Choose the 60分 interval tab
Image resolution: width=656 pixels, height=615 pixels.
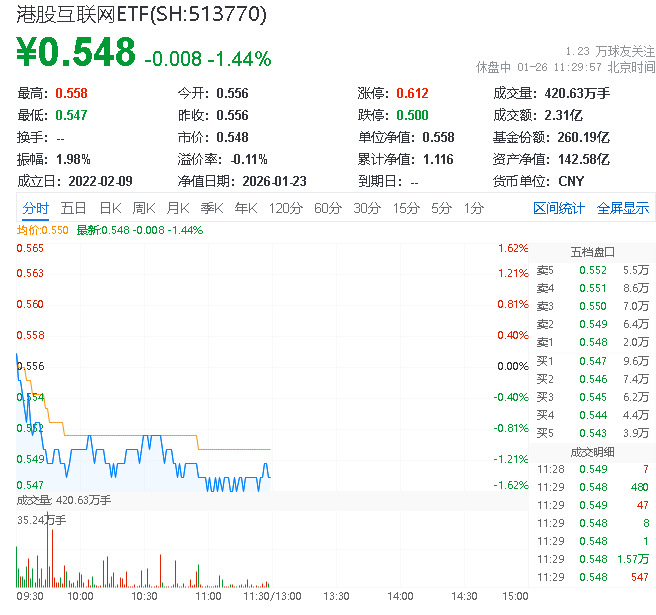[x=328, y=208]
